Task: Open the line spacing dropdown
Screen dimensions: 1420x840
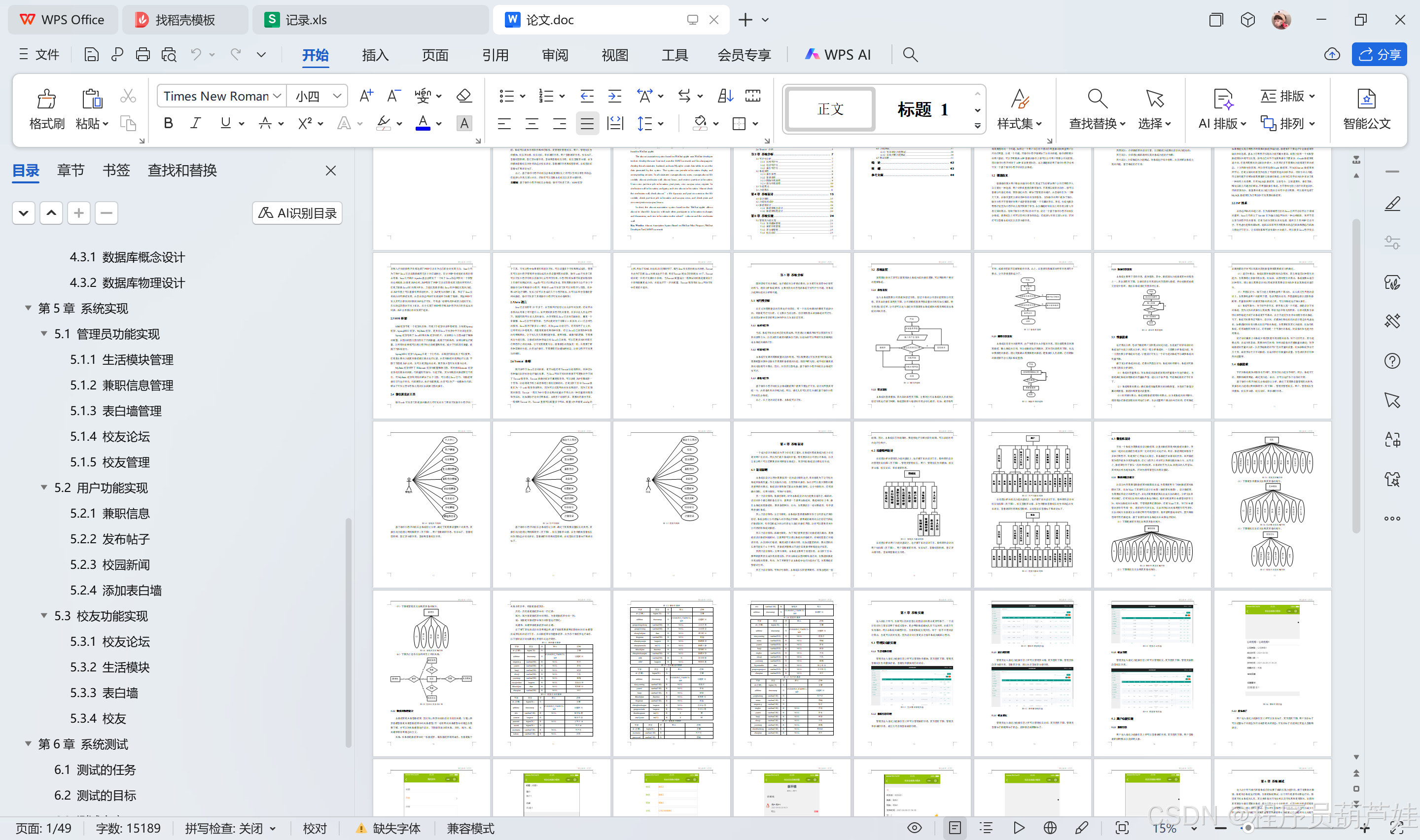Action: tap(661, 124)
